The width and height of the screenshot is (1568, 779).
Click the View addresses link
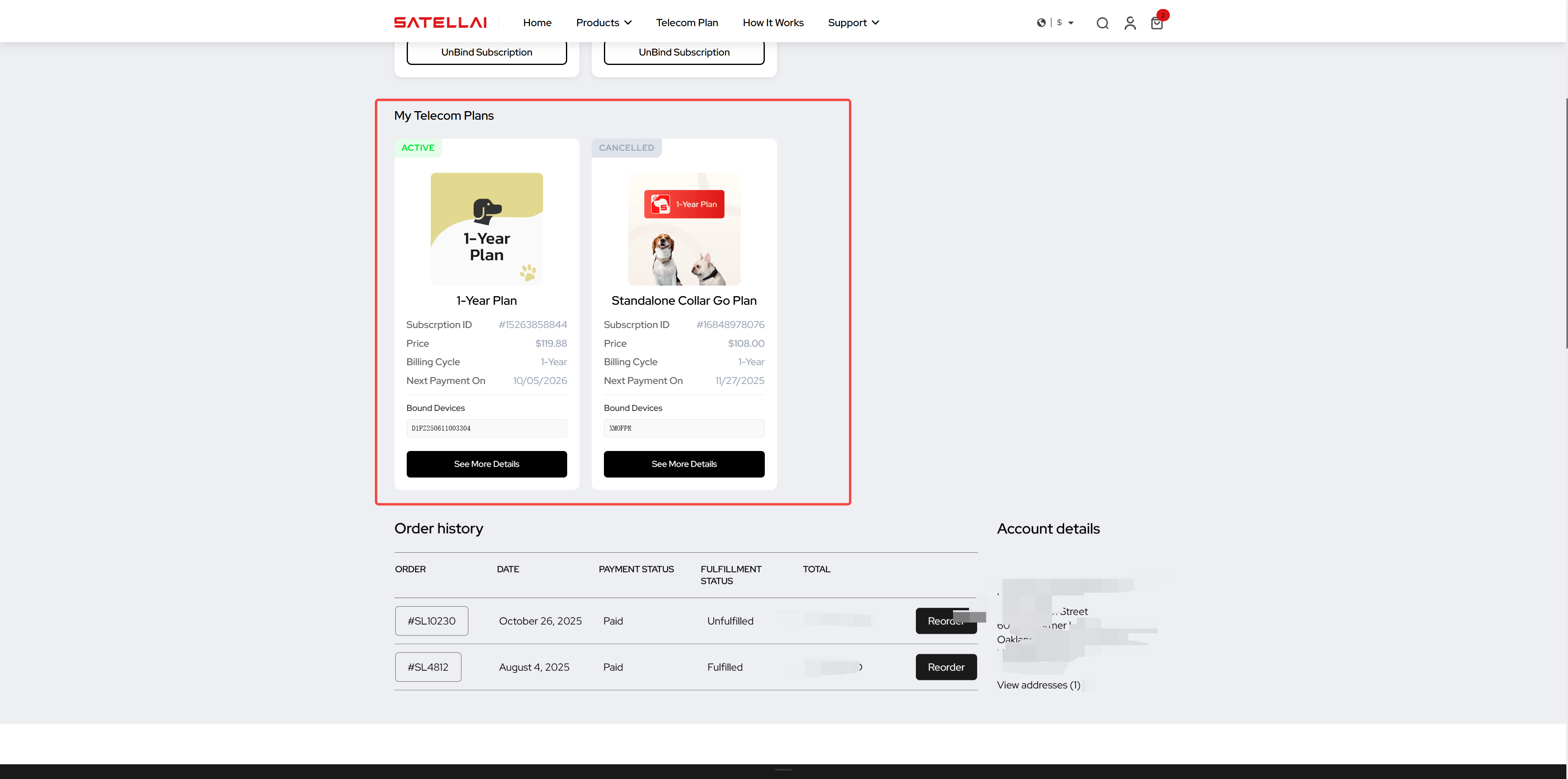(x=1038, y=685)
